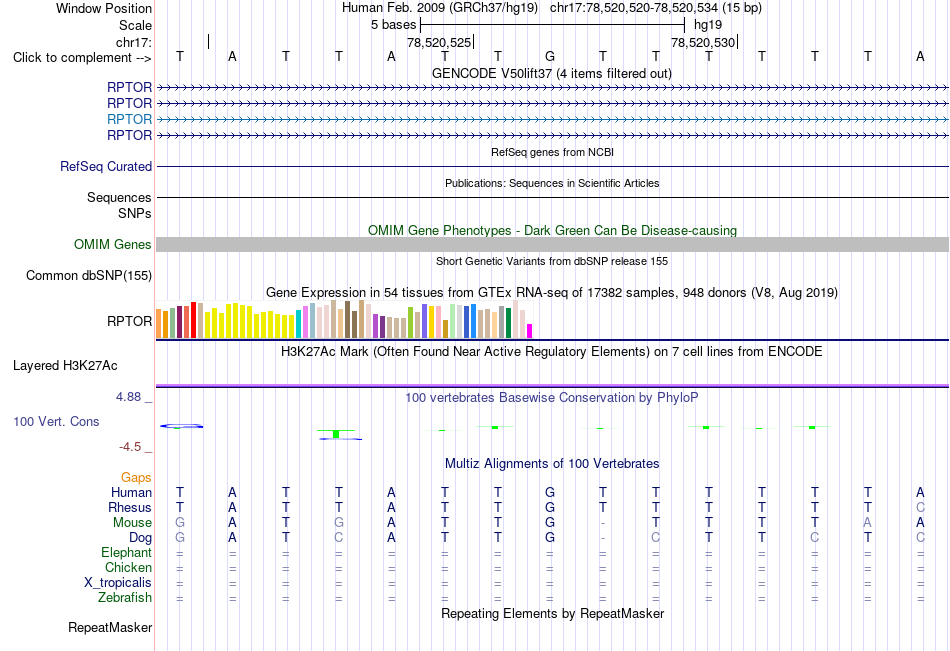Click the 'Click to complement' base label
This screenshot has height=651, width=950.
click(x=82, y=58)
